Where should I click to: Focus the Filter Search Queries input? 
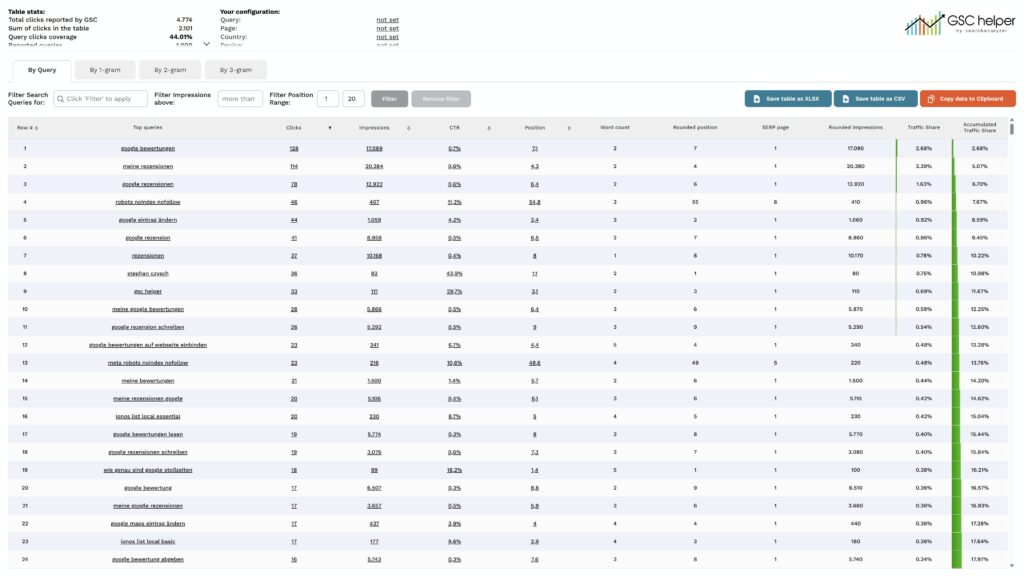(x=101, y=99)
